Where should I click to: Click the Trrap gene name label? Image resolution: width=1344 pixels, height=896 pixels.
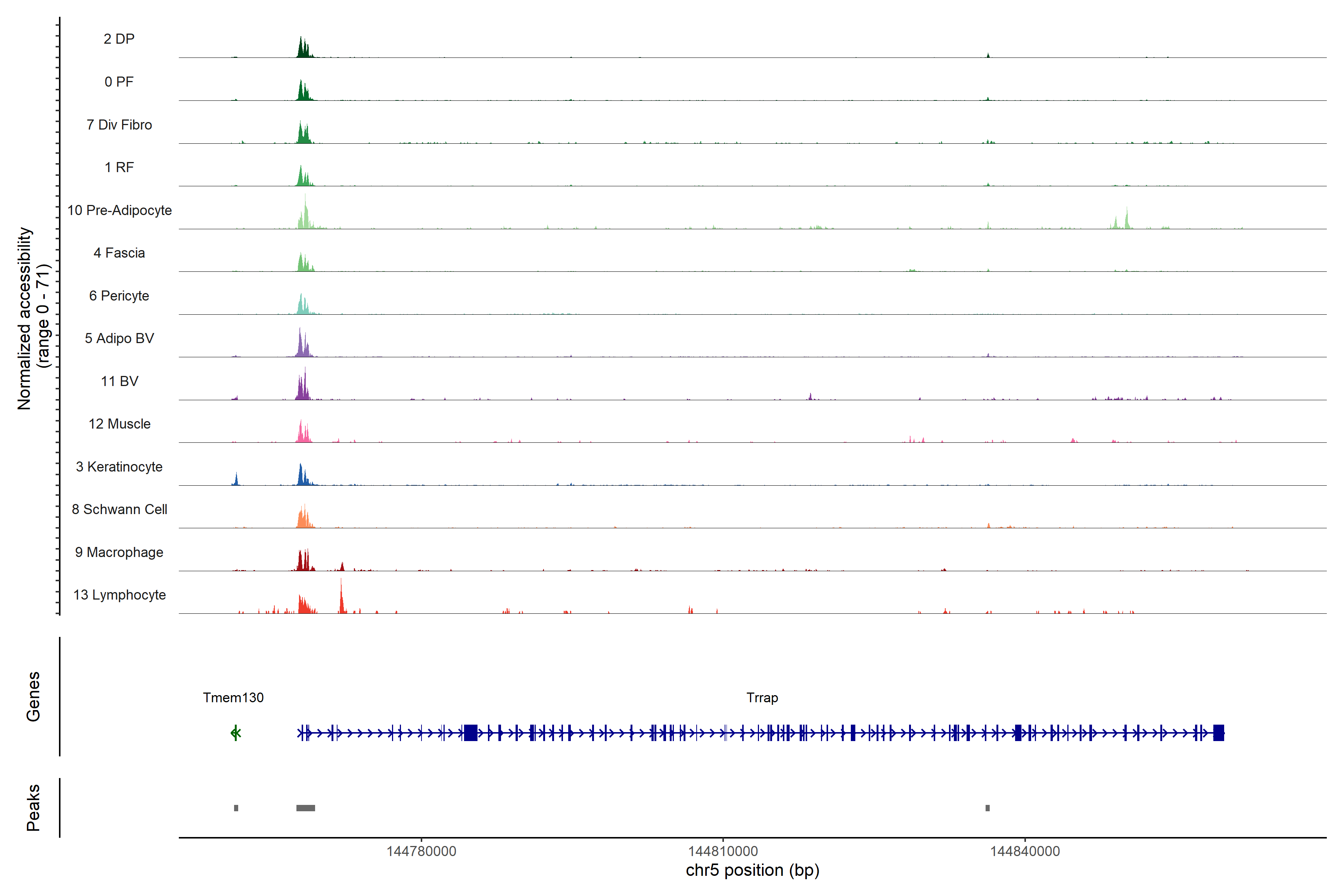pos(762,698)
